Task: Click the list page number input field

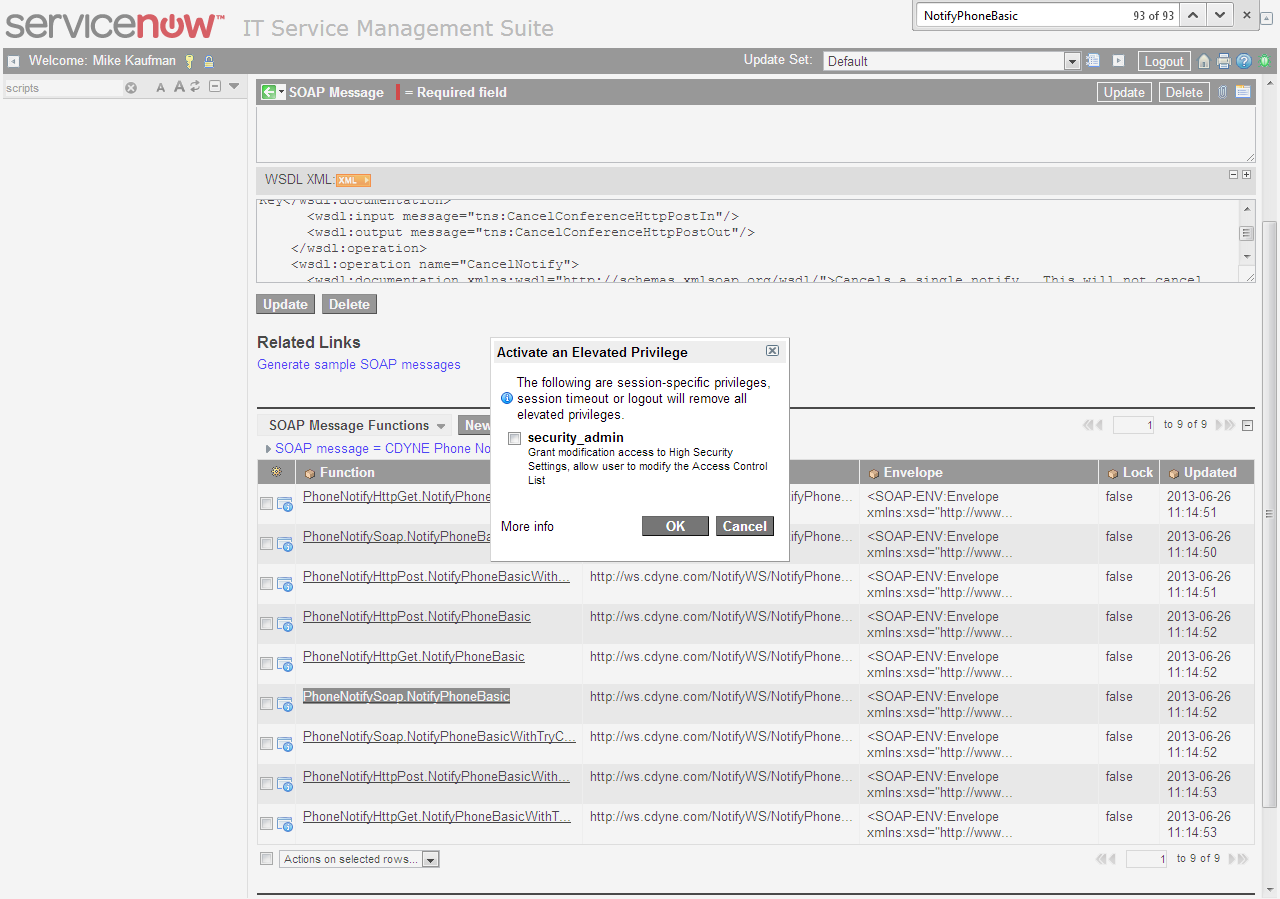Action: coord(1132,424)
